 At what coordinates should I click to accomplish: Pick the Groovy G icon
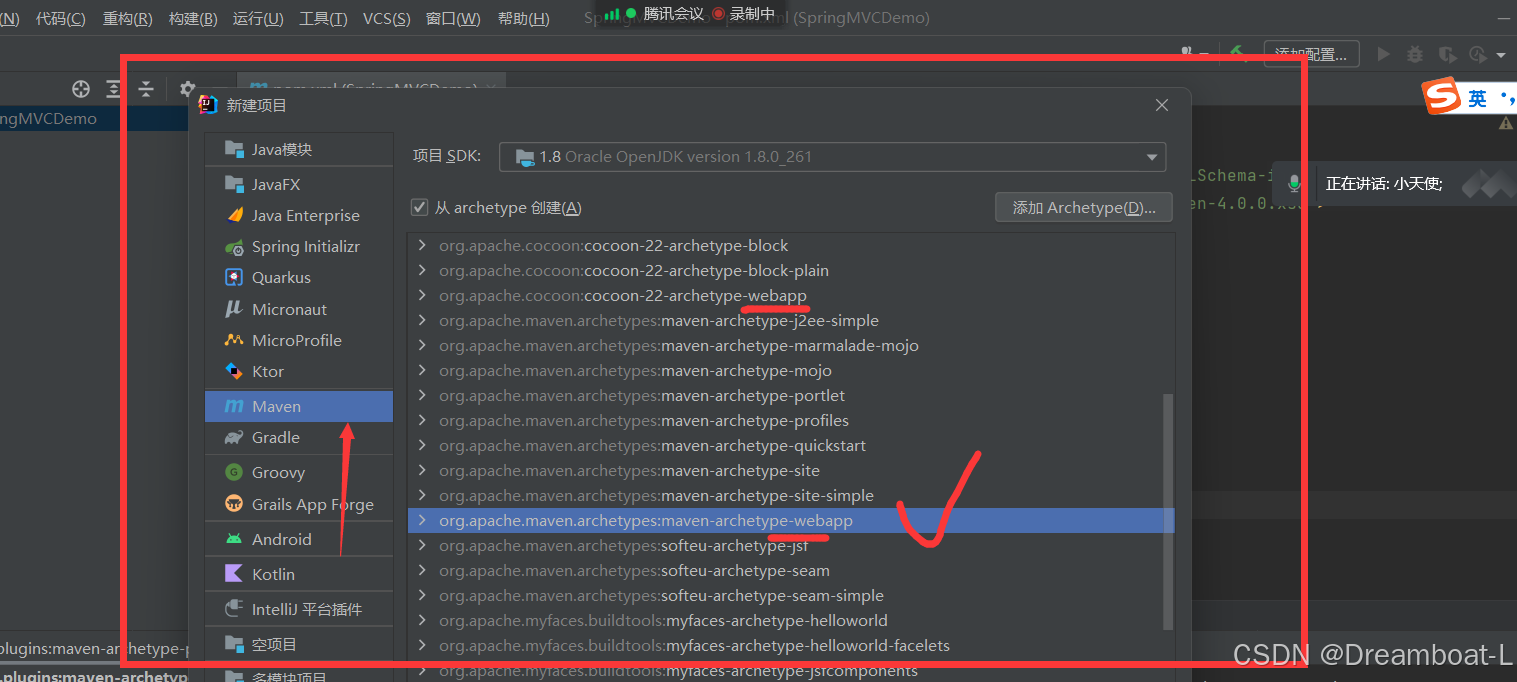(234, 472)
